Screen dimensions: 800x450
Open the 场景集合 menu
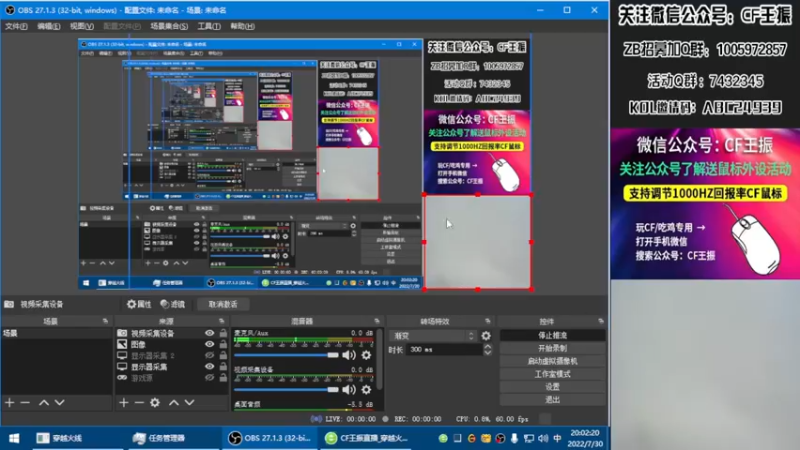tap(169, 26)
